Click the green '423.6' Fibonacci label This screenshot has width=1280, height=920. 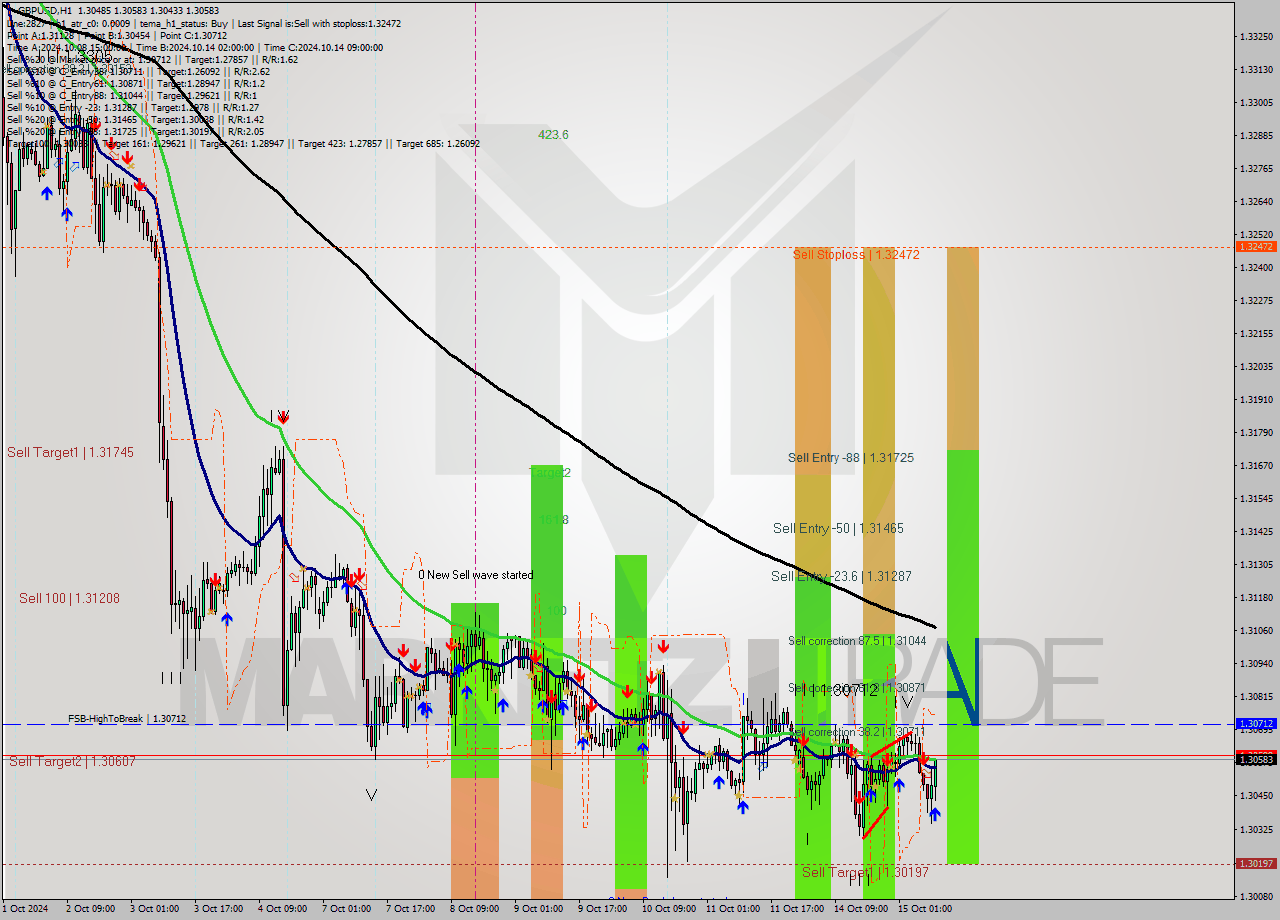tap(553, 134)
